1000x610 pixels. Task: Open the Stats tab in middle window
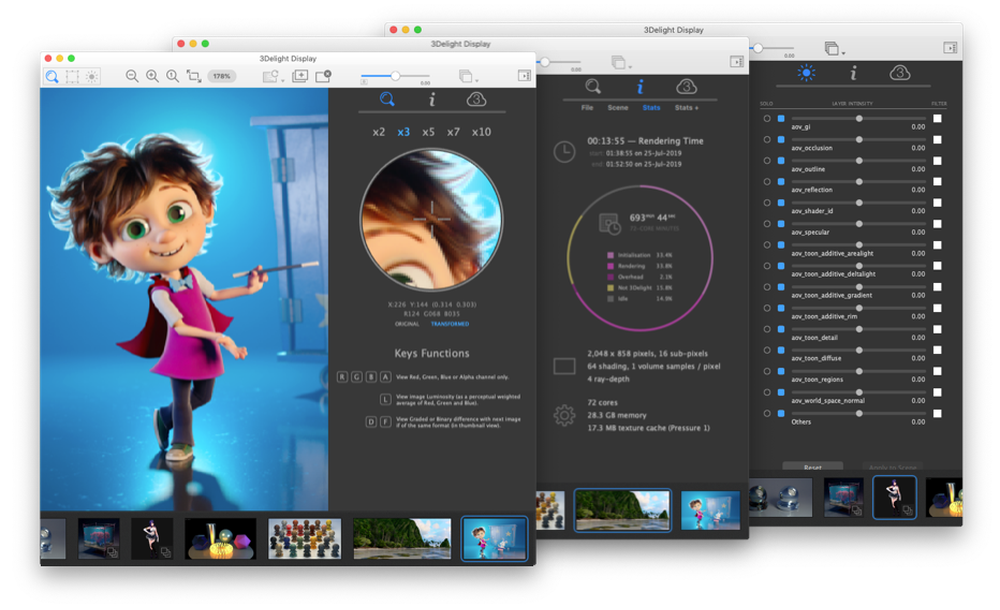(x=651, y=108)
